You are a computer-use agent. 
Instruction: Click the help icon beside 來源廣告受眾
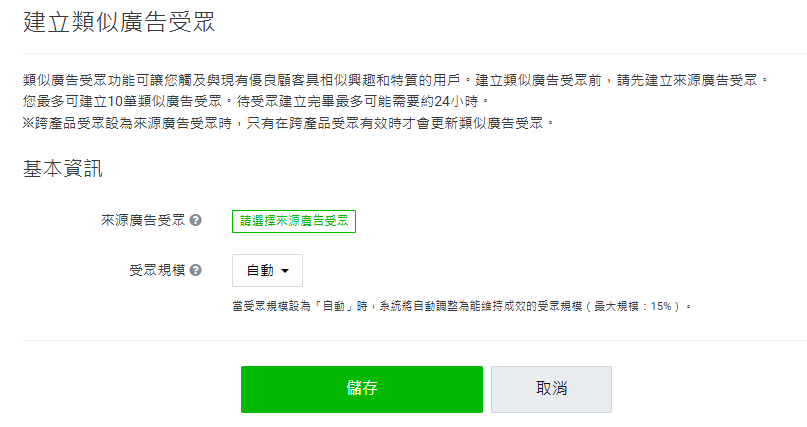[196, 220]
